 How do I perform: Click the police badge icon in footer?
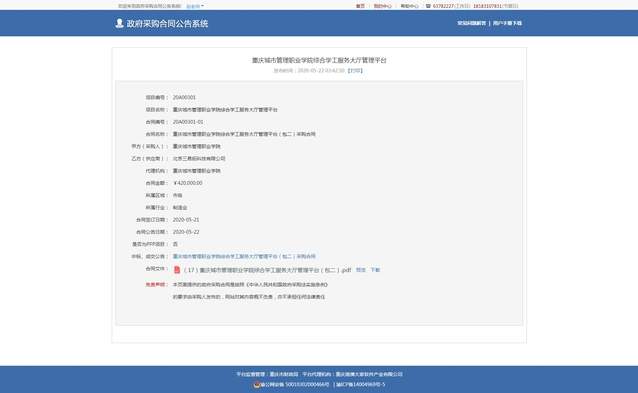coord(256,384)
